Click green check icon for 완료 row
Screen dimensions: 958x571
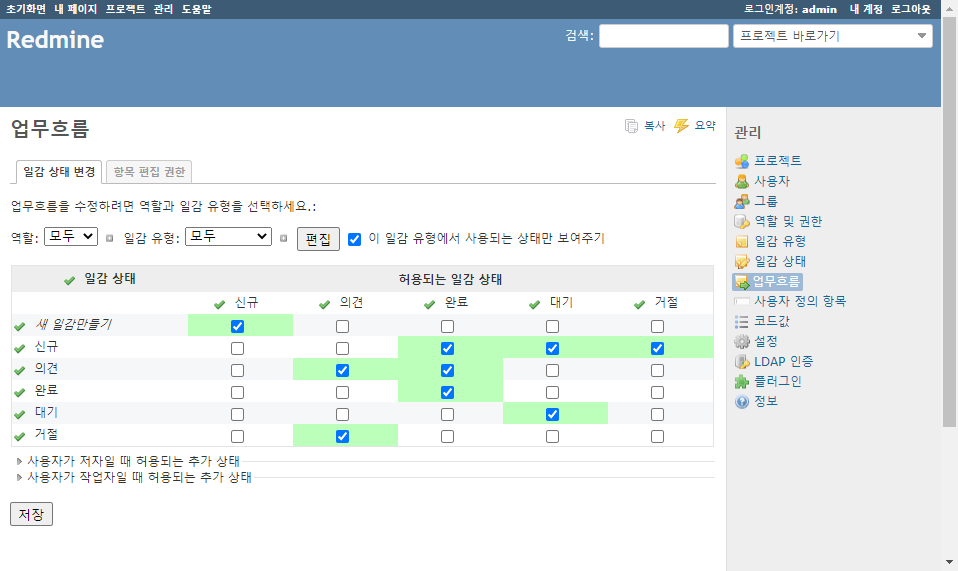20,392
